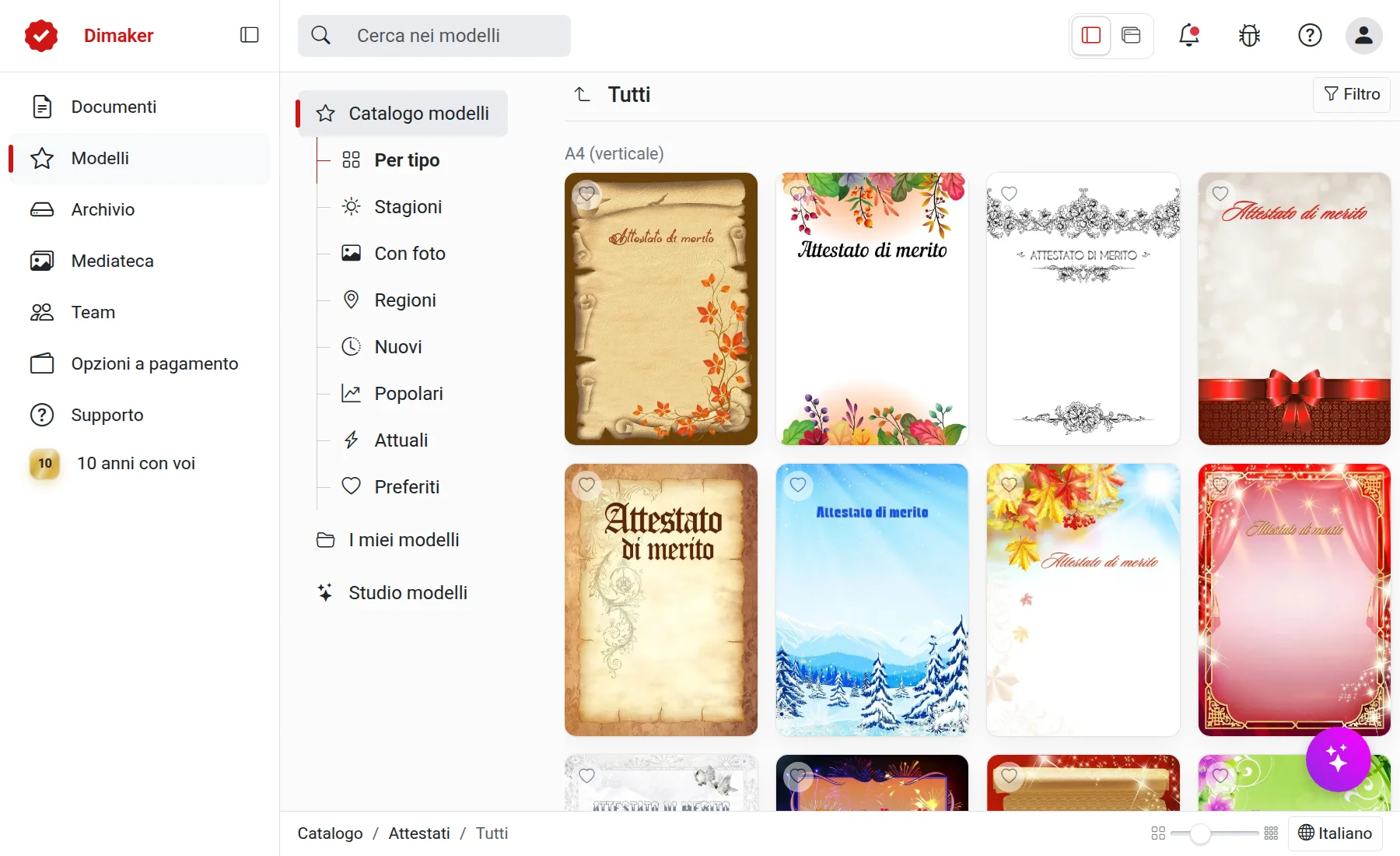The height and width of the screenshot is (856, 1400).
Task: Go up one level from Tutti
Action: tap(583, 95)
